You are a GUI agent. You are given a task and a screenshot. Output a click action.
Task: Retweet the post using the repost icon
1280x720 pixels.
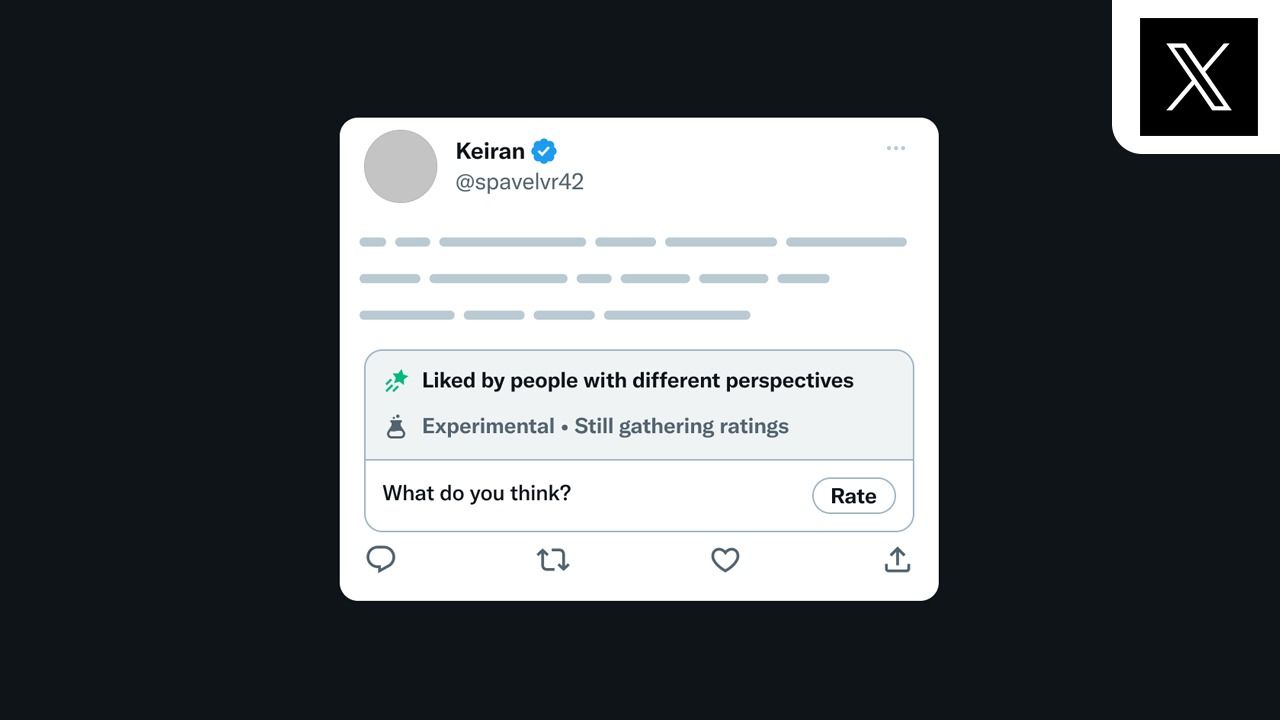click(x=553, y=560)
